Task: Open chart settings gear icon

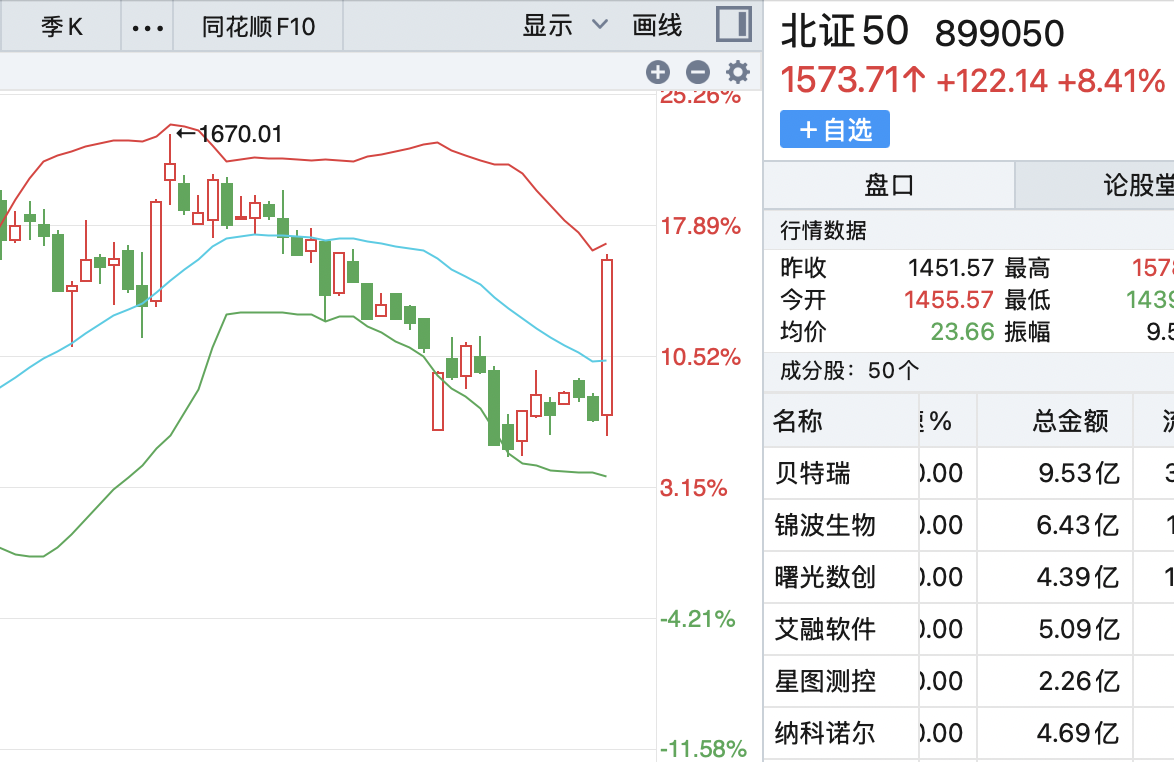Action: (738, 72)
